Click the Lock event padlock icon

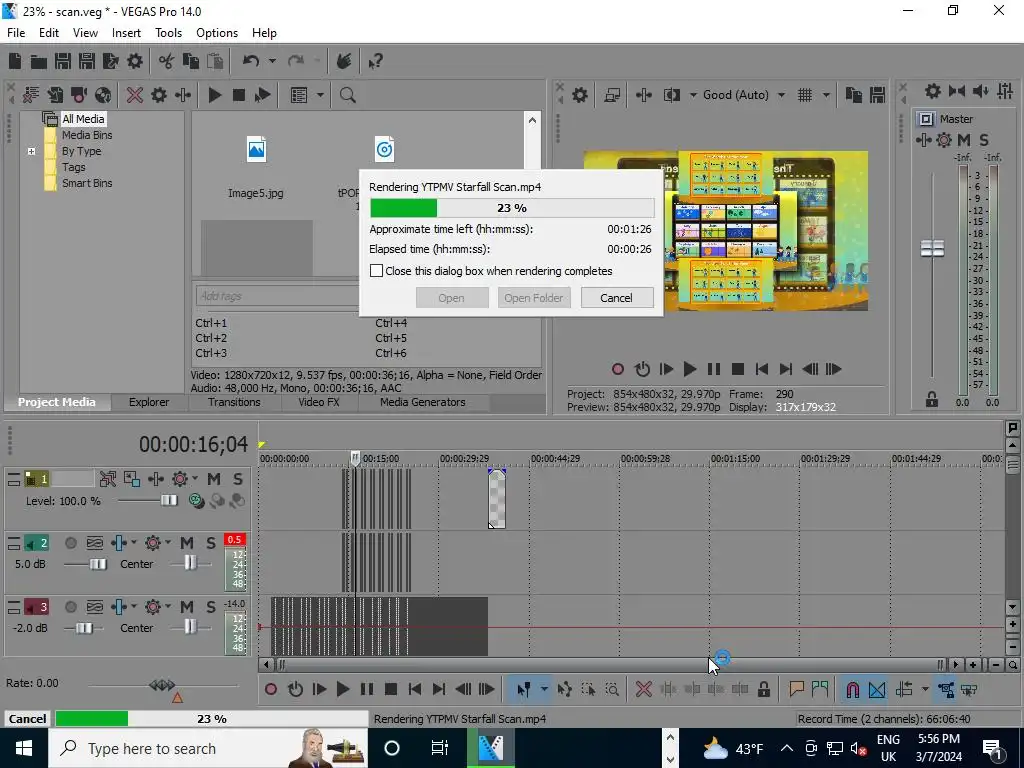[763, 689]
